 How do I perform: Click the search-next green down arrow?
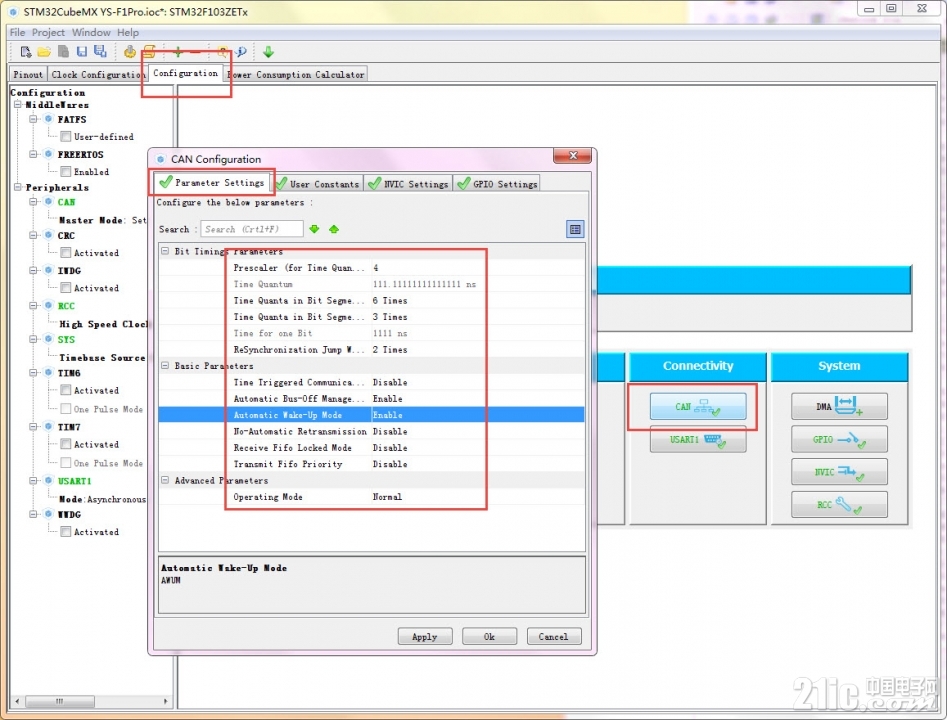(314, 229)
